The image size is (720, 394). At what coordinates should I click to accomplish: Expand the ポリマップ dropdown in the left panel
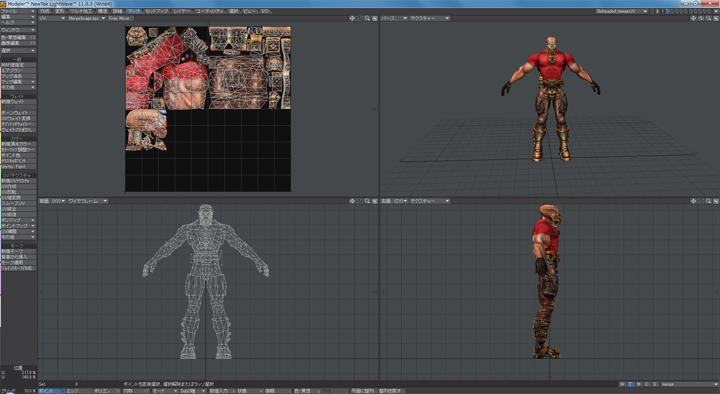(x=18, y=220)
